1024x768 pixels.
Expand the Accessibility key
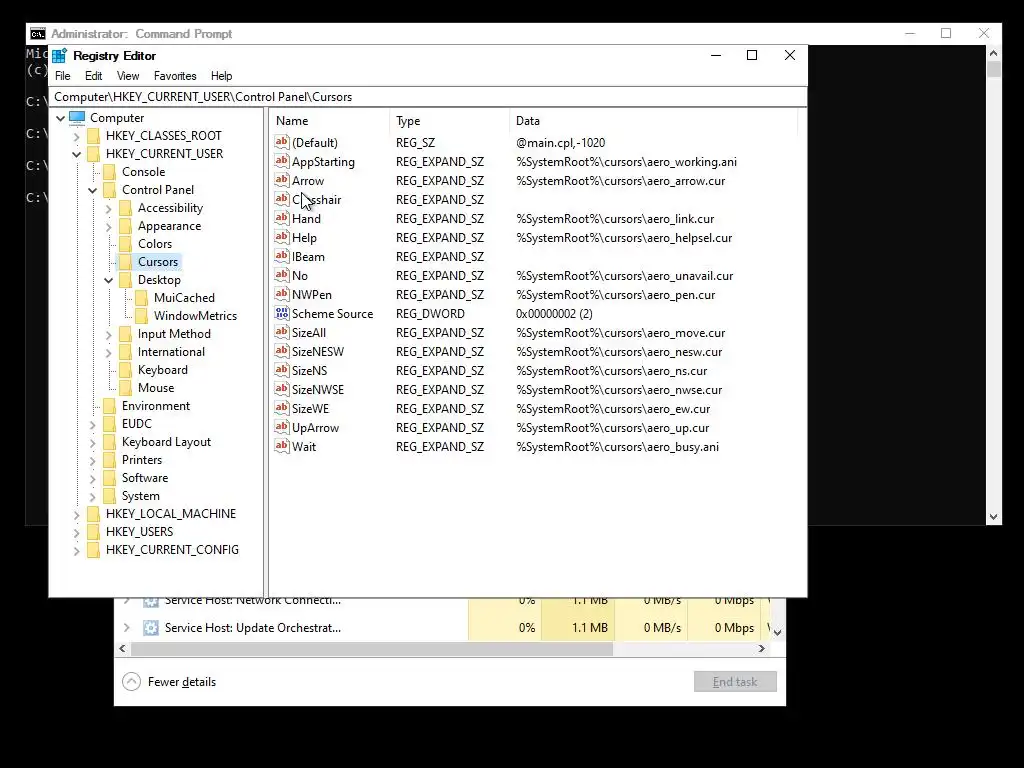108,208
